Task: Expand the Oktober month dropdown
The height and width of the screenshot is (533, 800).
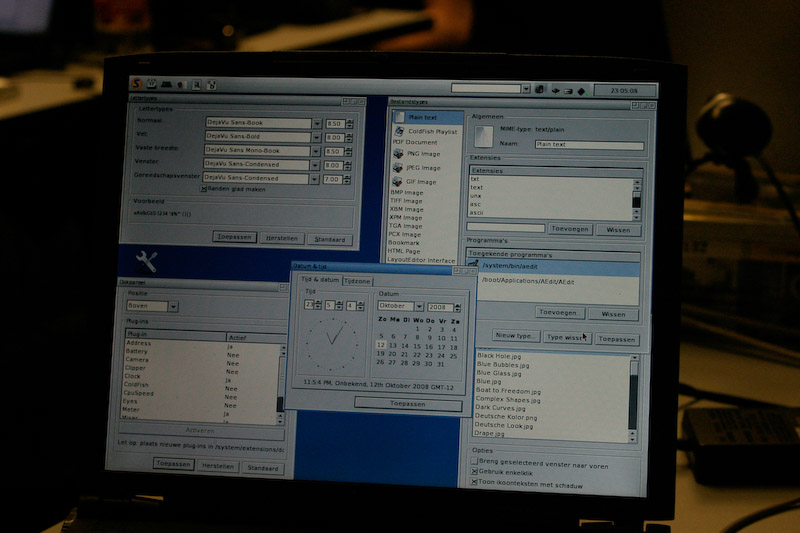Action: pyautogui.click(x=418, y=306)
